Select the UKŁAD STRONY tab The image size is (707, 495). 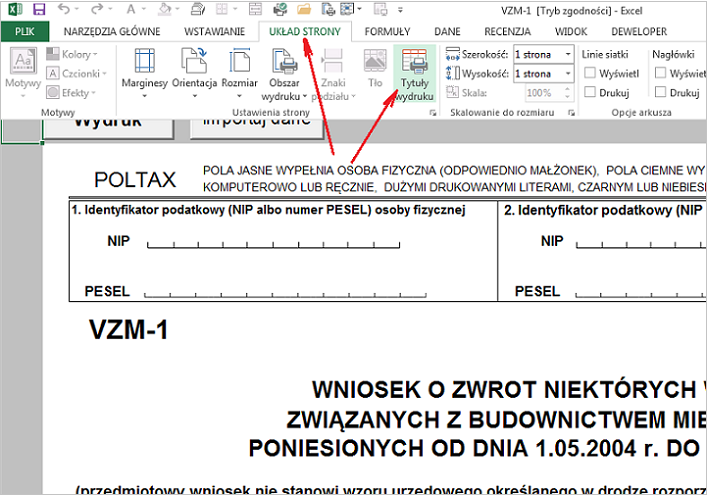pyautogui.click(x=305, y=32)
